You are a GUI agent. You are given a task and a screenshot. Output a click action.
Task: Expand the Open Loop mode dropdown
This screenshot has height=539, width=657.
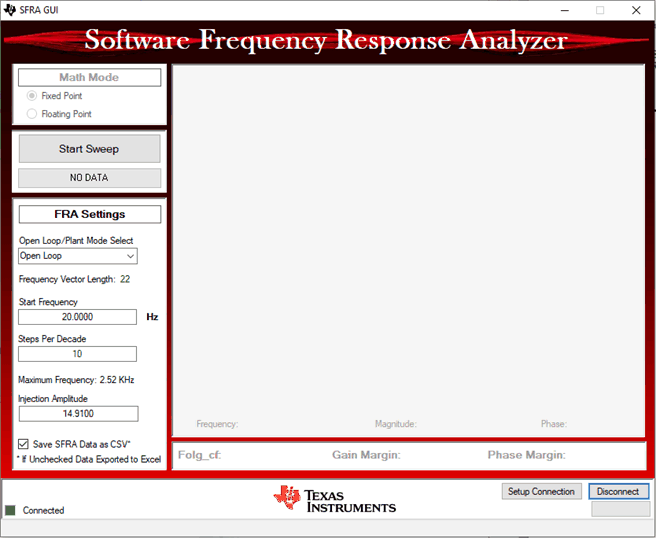click(129, 256)
